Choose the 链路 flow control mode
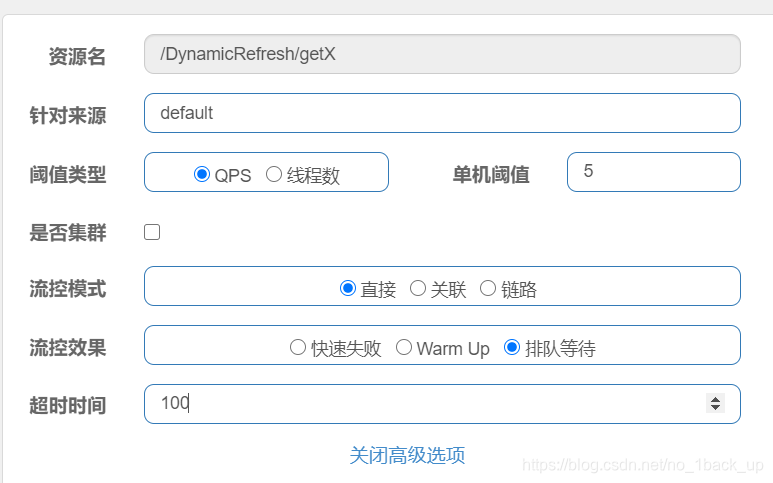Viewport: 773px width, 483px height. pyautogui.click(x=488, y=288)
